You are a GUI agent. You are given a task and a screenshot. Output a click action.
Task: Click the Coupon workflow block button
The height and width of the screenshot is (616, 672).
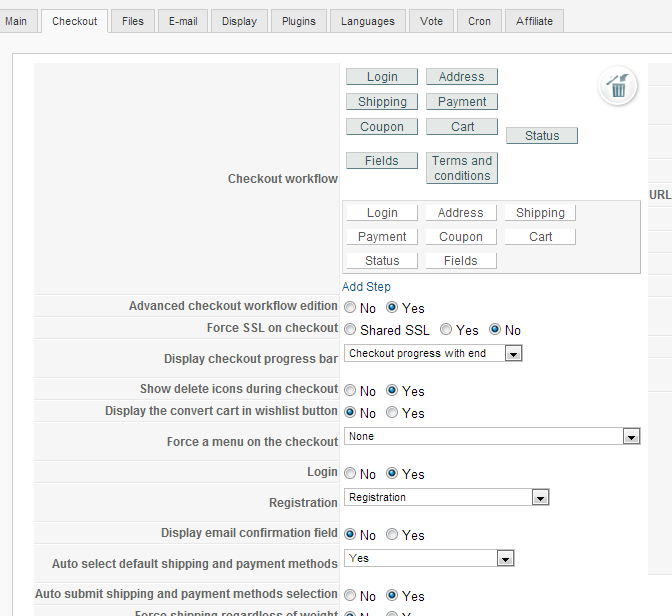coord(382,127)
